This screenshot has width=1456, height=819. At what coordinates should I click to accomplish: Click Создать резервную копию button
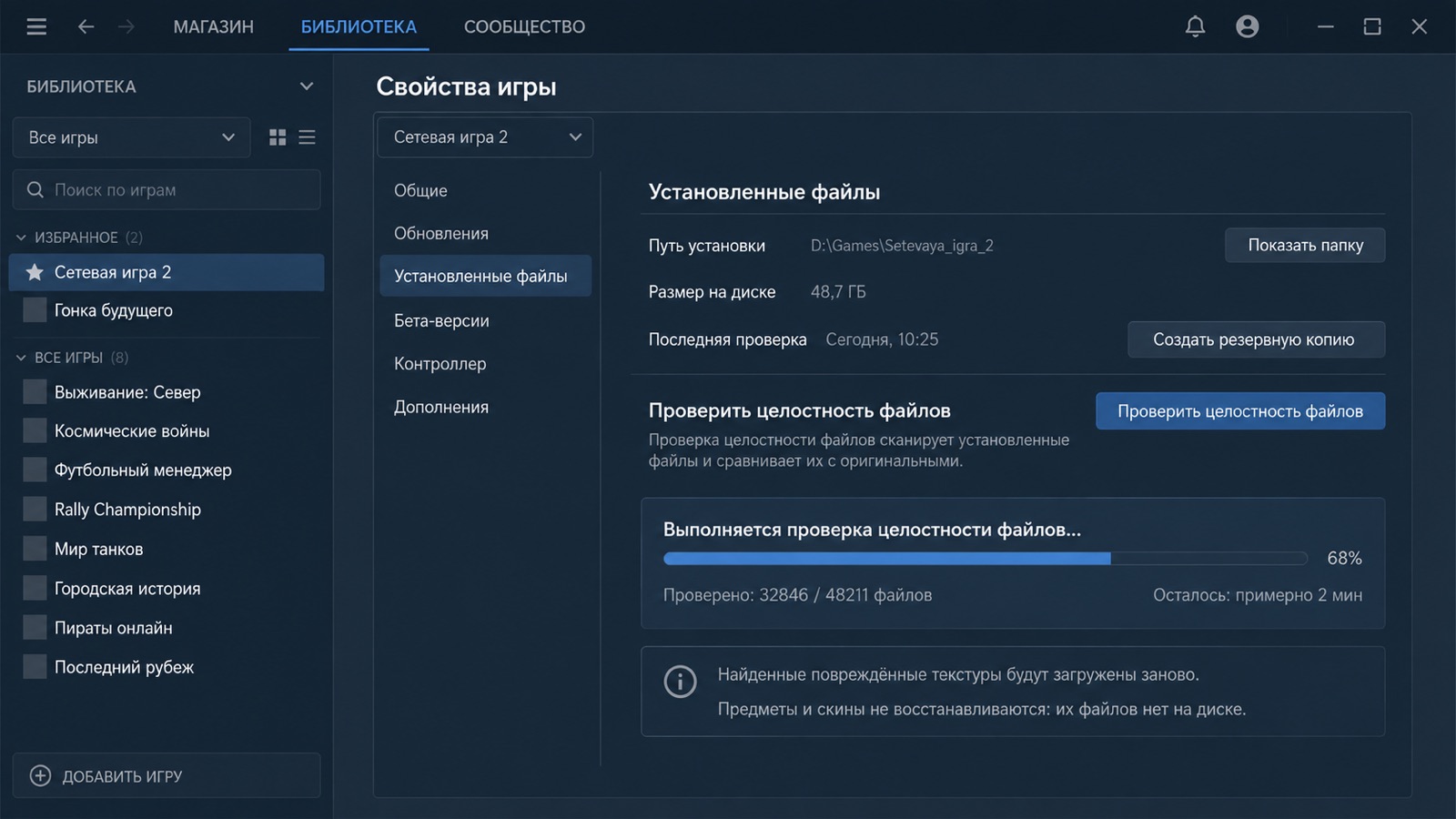coord(1257,339)
